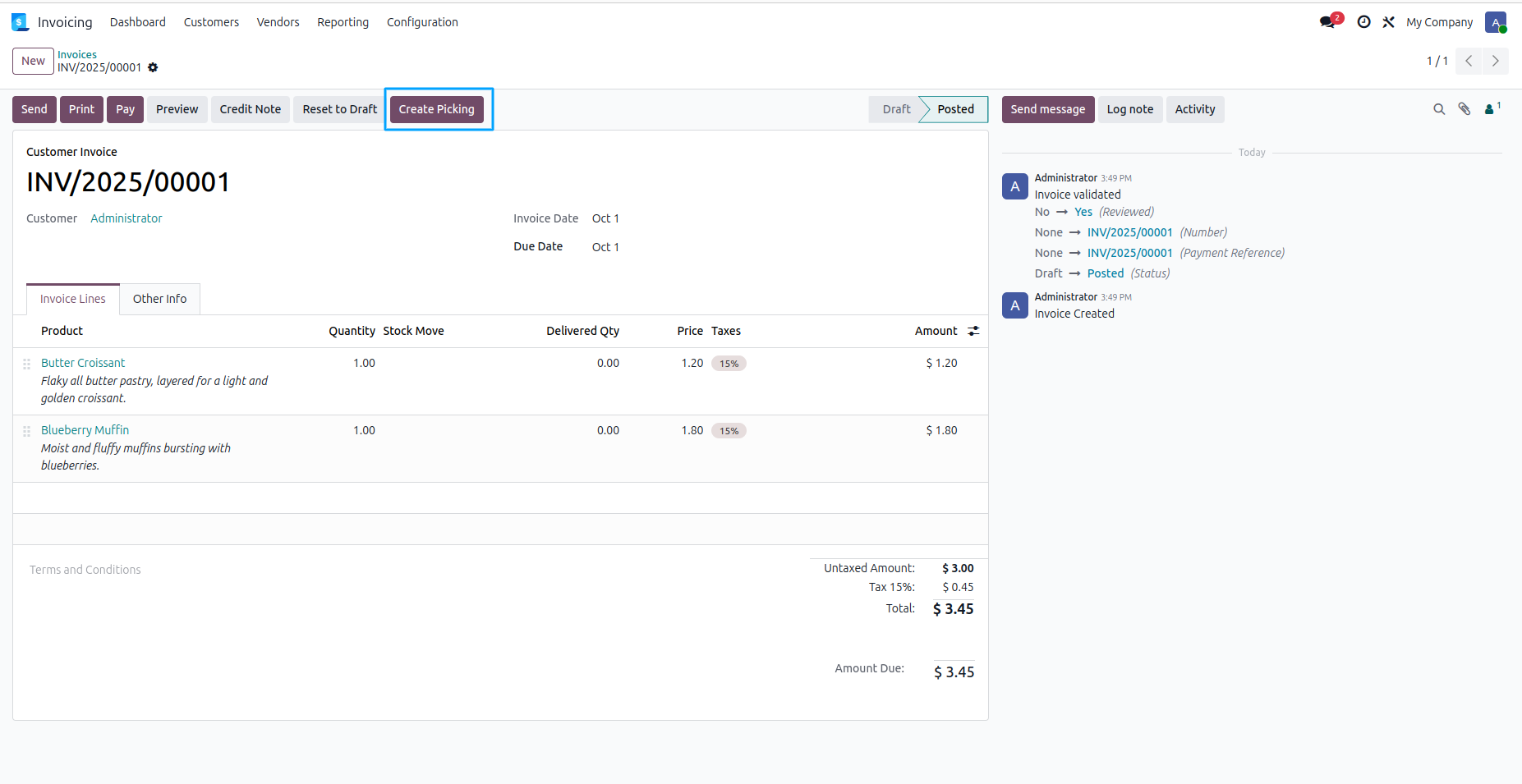Image resolution: width=1522 pixels, height=784 pixels.
Task: Click the Amount Due value $ 3.45
Action: (954, 672)
